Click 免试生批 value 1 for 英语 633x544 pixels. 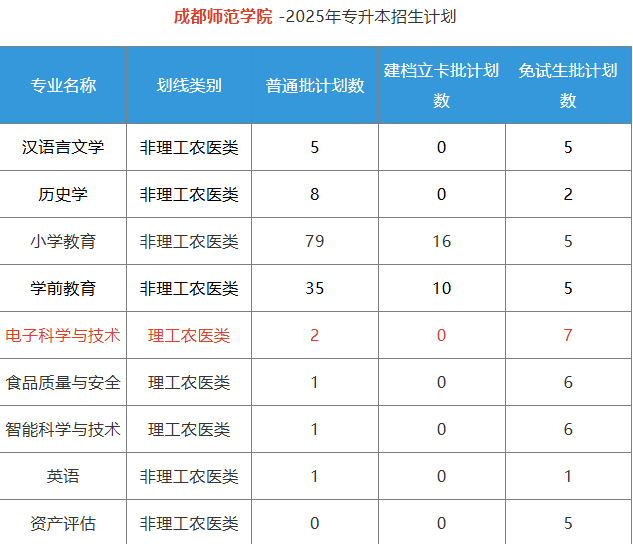click(x=568, y=477)
